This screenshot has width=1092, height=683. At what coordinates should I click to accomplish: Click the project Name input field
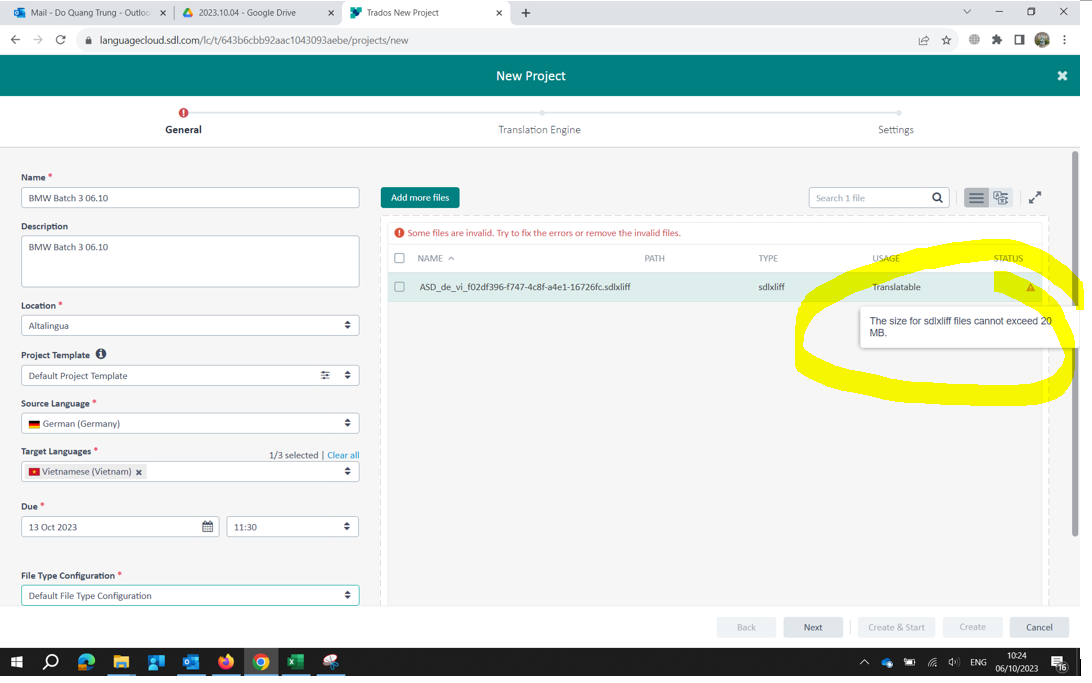tap(190, 198)
